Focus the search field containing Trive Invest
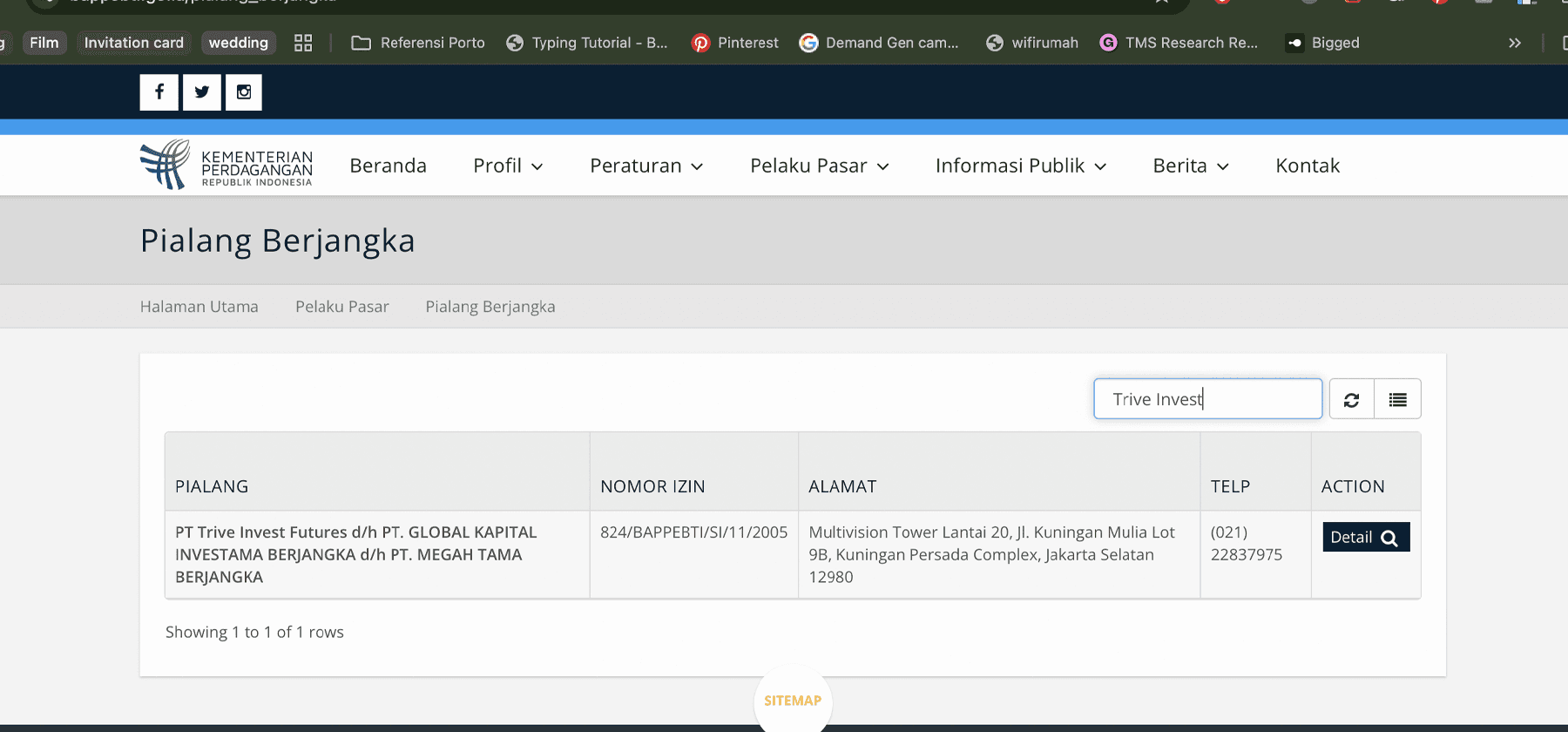The width and height of the screenshot is (1568, 732). (1208, 399)
